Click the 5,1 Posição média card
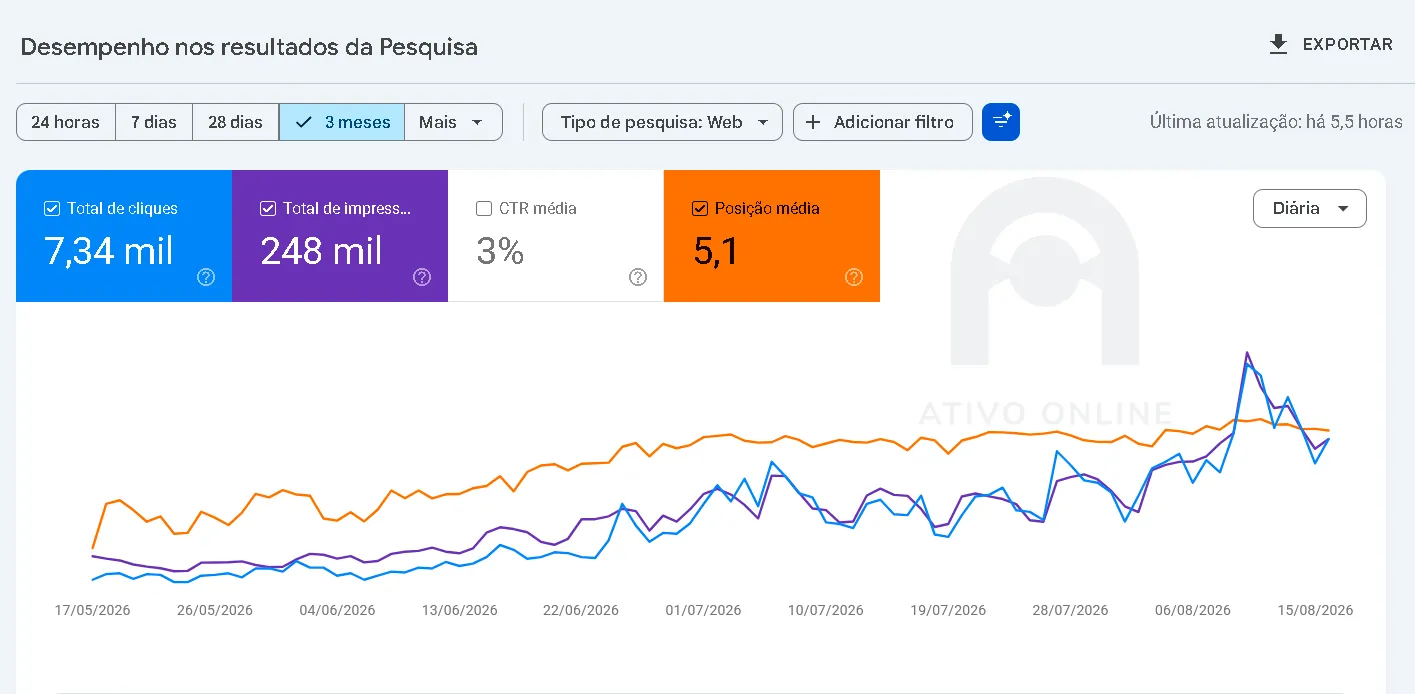This screenshot has width=1415, height=694. pos(772,236)
